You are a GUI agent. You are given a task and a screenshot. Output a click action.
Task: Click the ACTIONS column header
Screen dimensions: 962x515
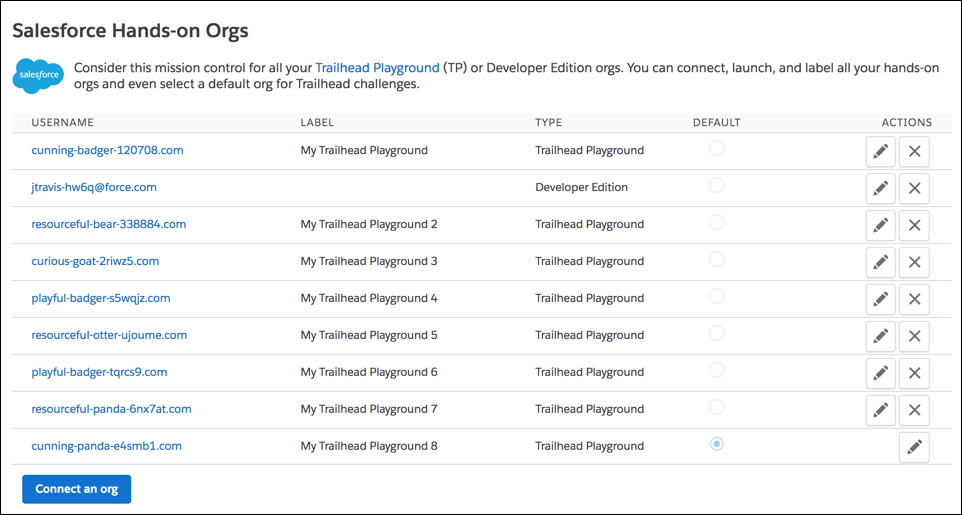(907, 122)
